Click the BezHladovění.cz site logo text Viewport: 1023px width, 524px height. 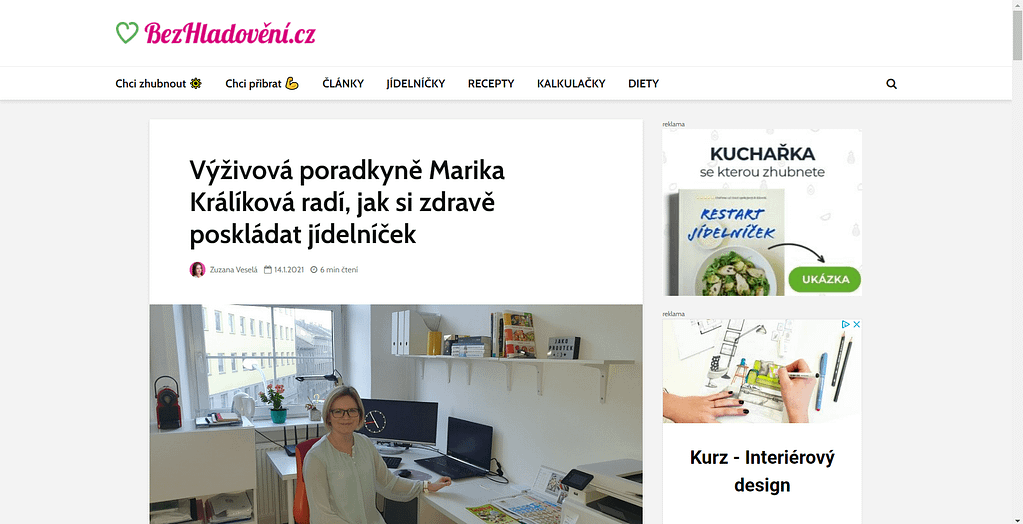click(230, 33)
